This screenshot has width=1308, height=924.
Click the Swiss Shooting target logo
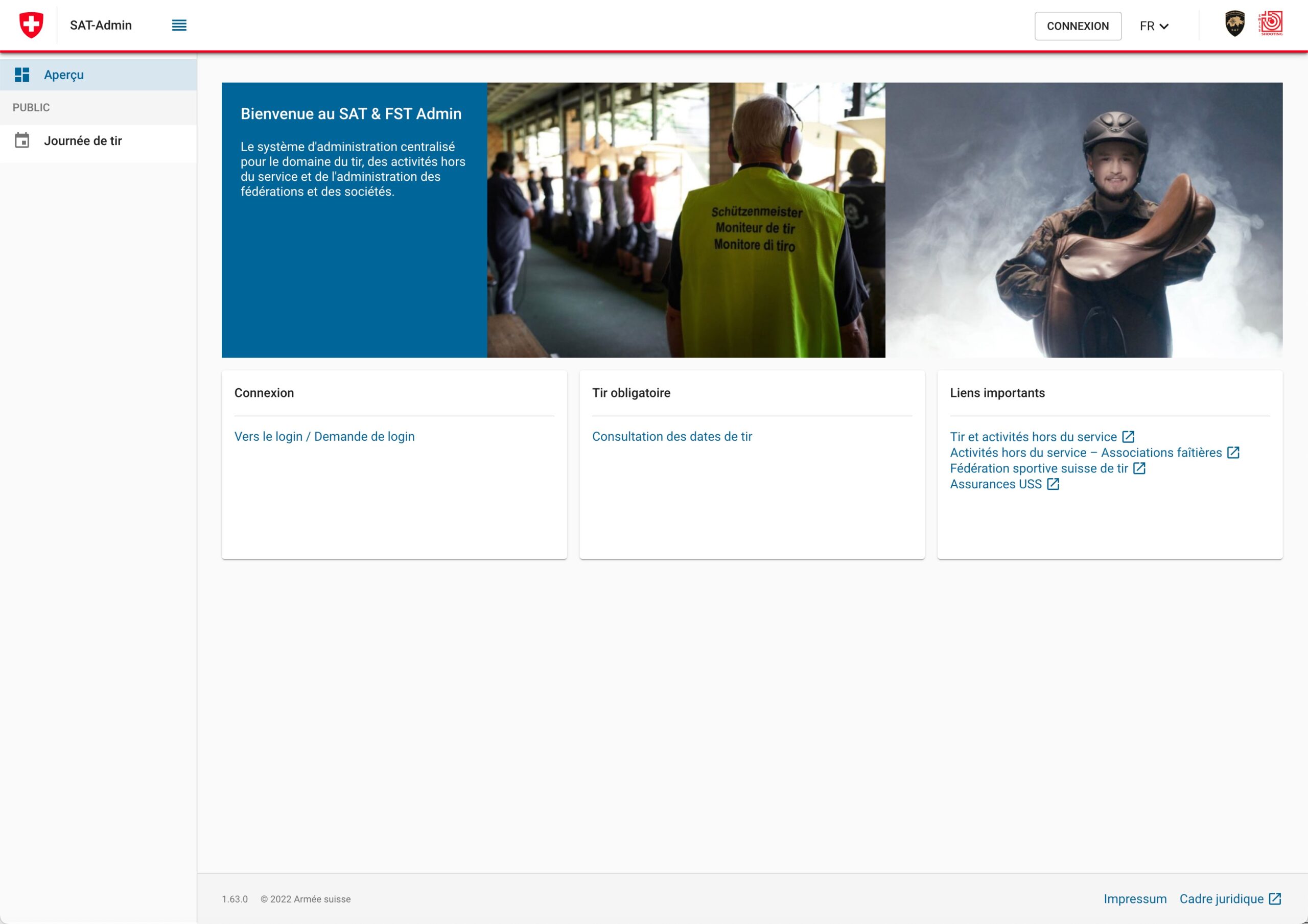(1270, 24)
